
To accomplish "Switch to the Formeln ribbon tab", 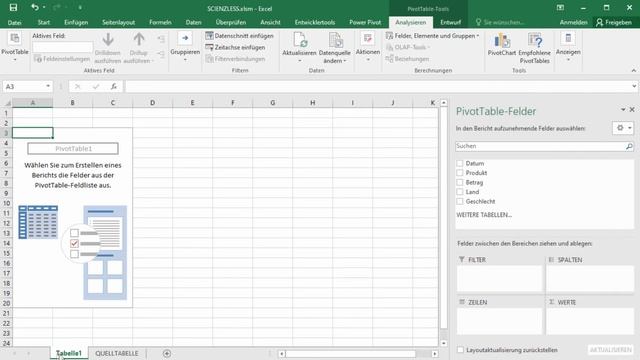I will 160,22.
